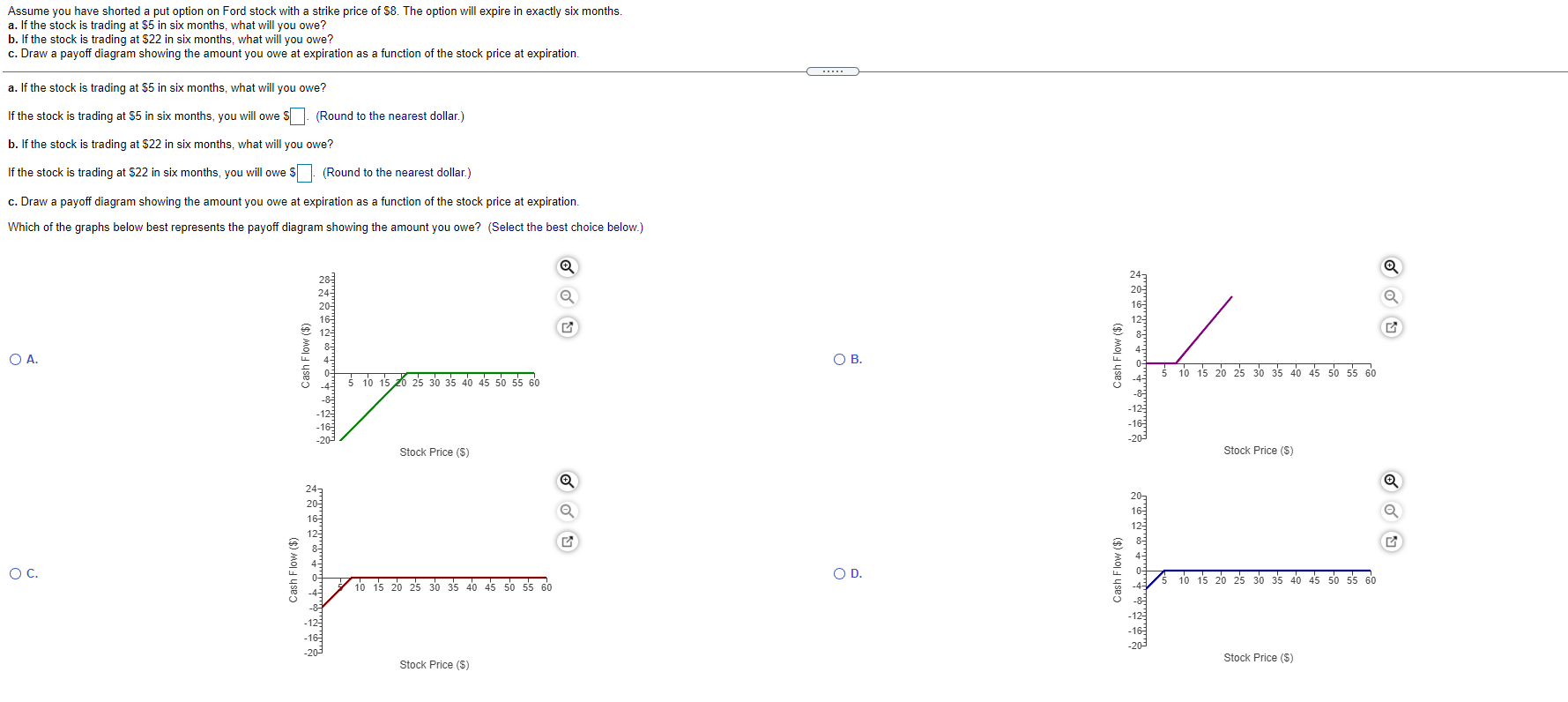
Task: Zoom out on graph D
Action: [1391, 511]
